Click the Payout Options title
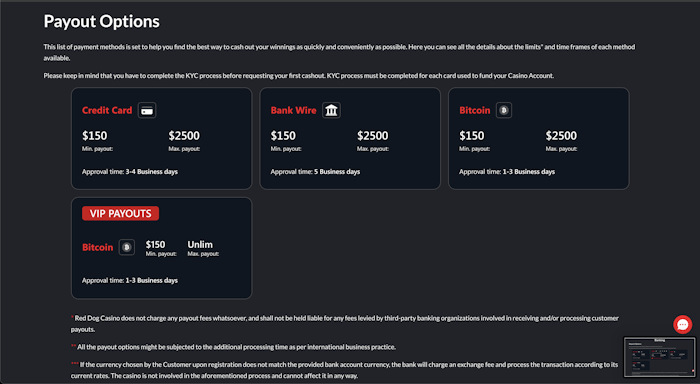The height and width of the screenshot is (384, 700). (101, 21)
